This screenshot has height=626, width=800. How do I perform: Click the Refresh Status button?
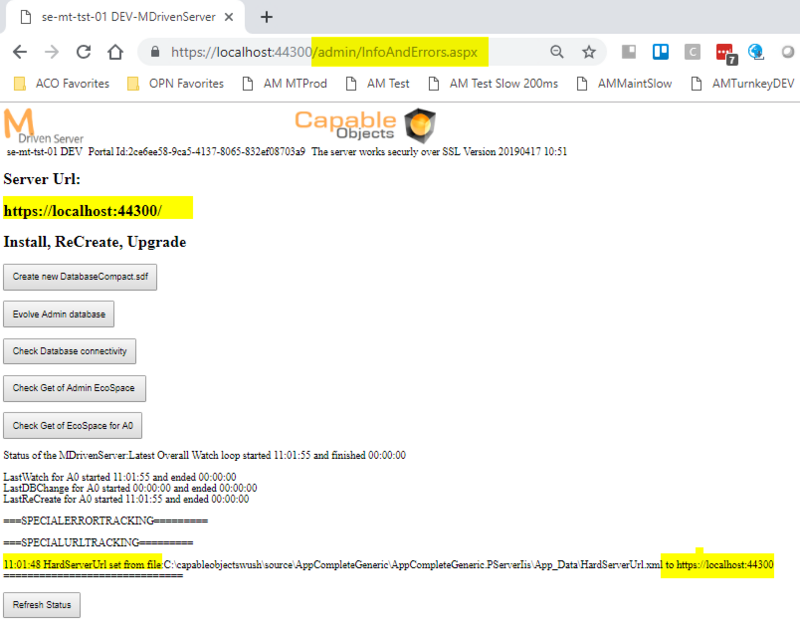pos(42,605)
